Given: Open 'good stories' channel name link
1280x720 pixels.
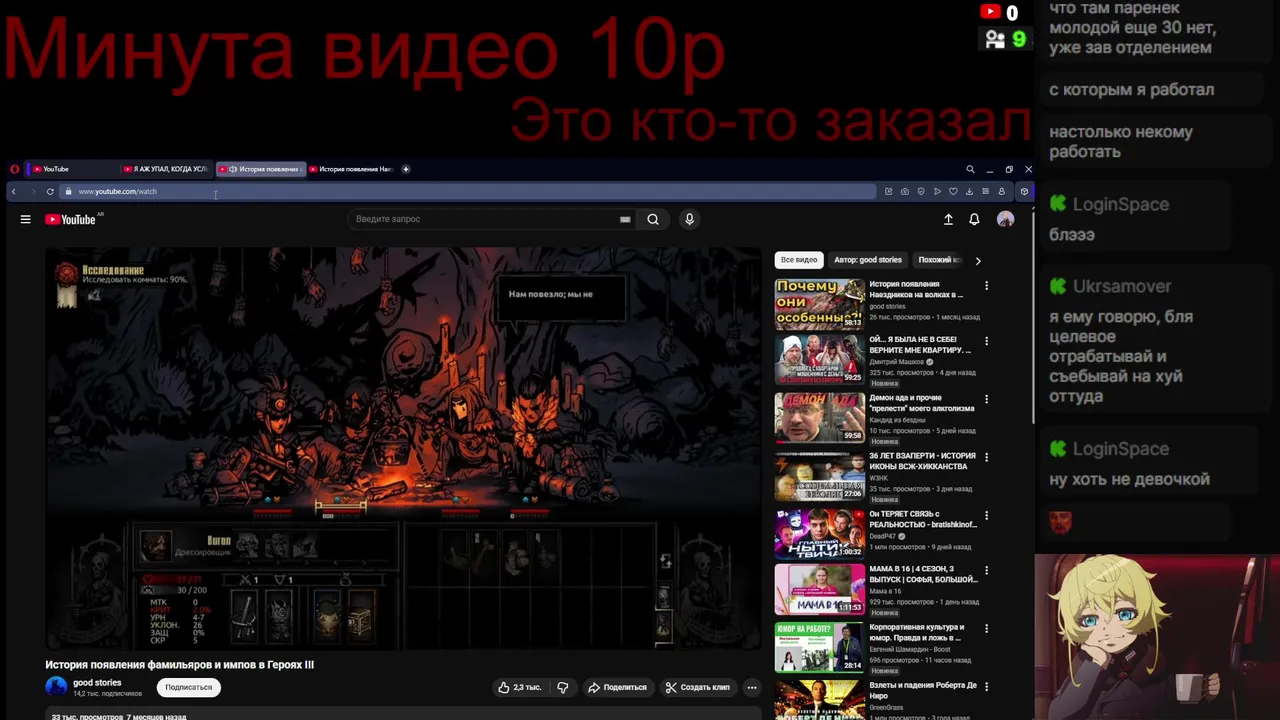Looking at the screenshot, I should pyautogui.click(x=97, y=683).
